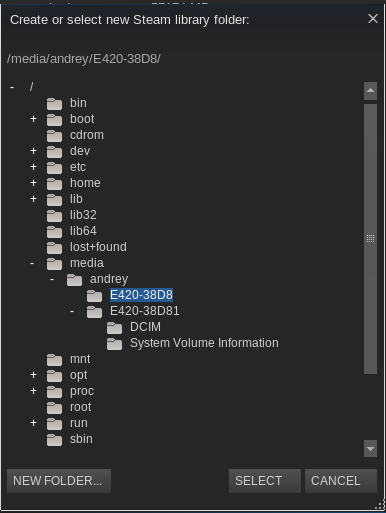Expand the boot folder node

[33, 119]
